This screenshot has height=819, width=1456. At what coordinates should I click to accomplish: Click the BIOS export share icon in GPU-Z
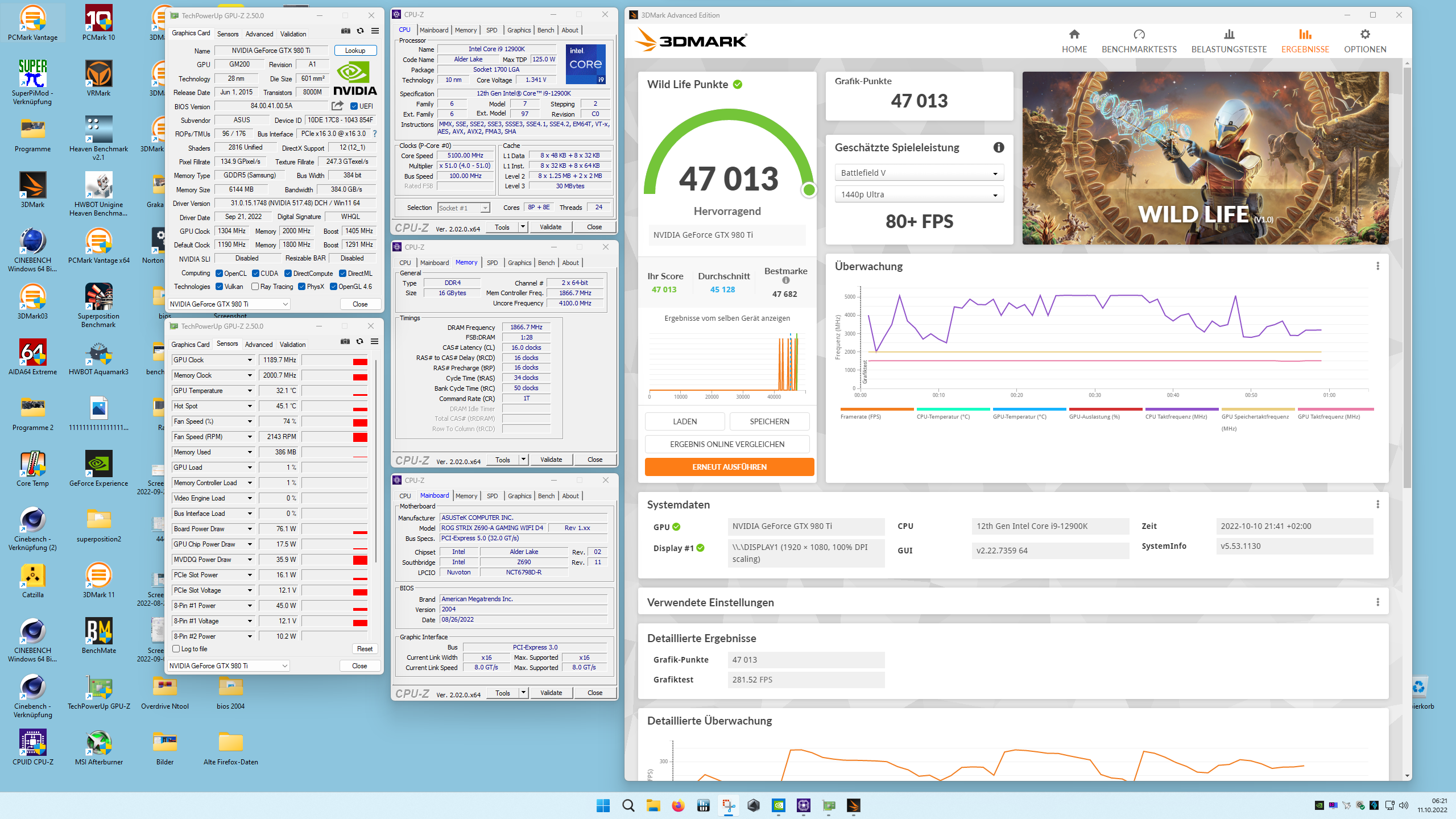tap(337, 106)
